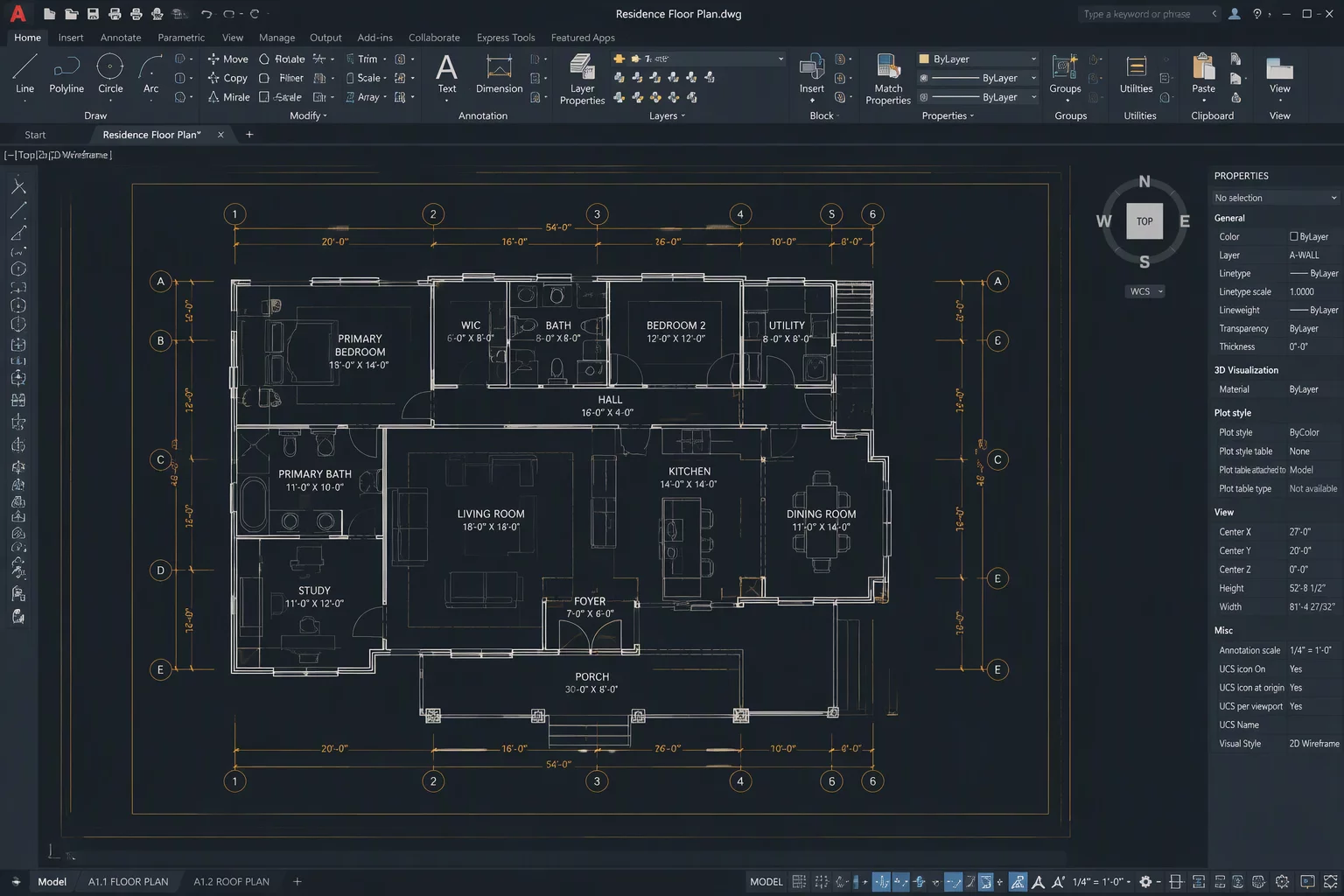Image resolution: width=1344 pixels, height=896 pixels.
Task: Open the annotation scale 1/4" = 1'-0" dropdown
Action: coord(1101,881)
